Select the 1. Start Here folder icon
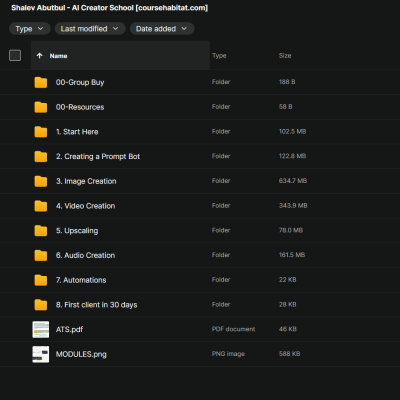 [41, 132]
